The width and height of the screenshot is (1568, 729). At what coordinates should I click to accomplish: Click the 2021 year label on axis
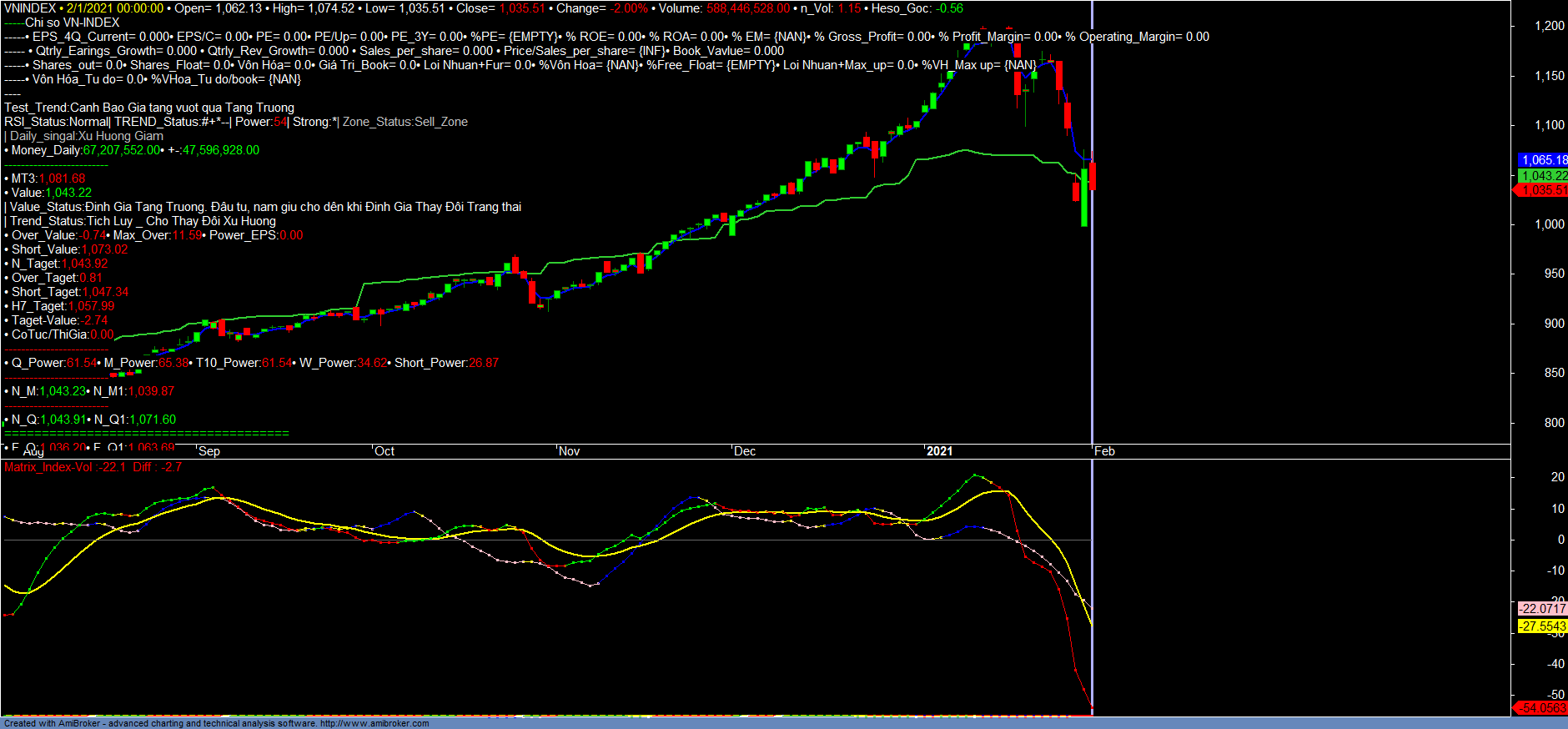coord(939,451)
